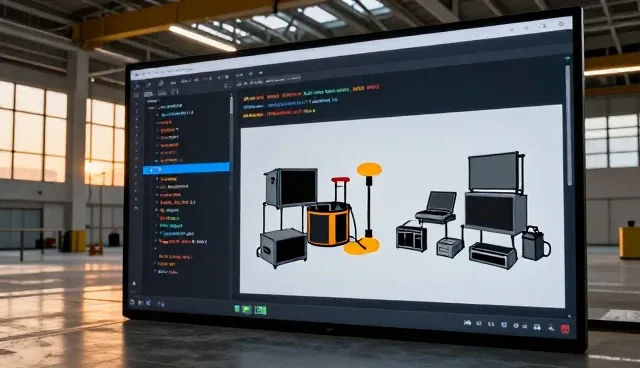Click the all-blue second code line in the editor
The height and width of the screenshot is (368, 640).
tap(290, 104)
